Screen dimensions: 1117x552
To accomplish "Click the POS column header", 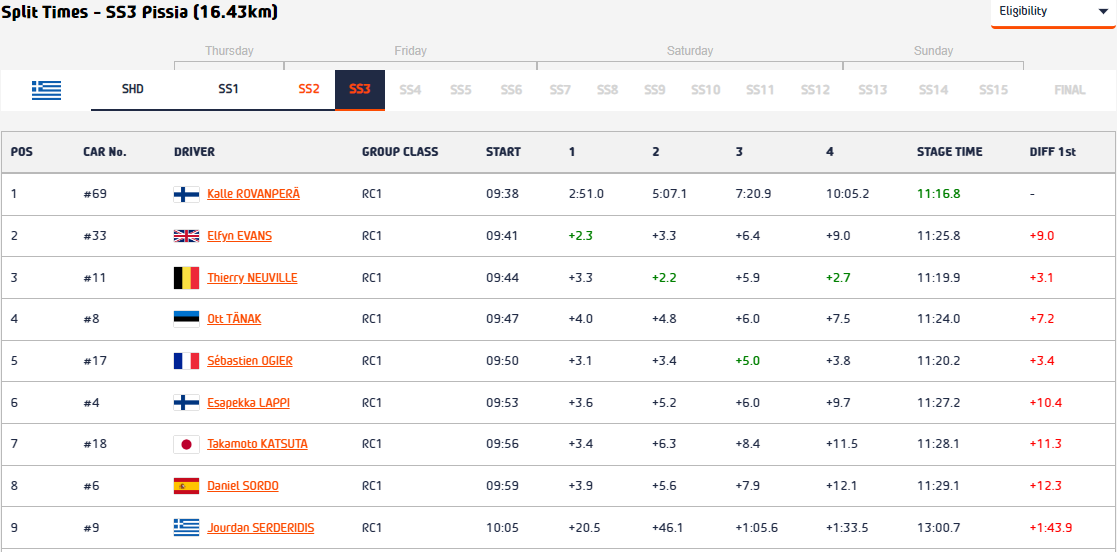I will coord(21,152).
